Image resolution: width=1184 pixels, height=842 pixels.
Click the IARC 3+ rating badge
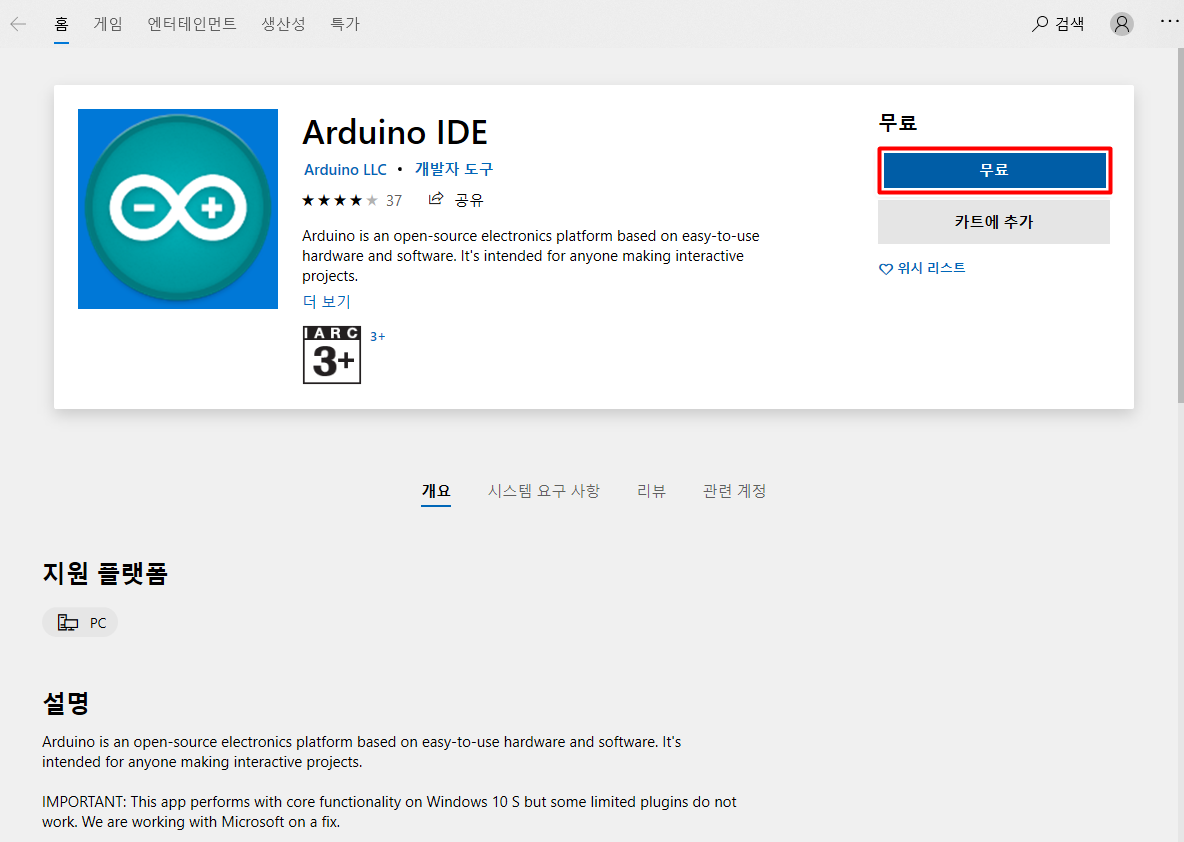[x=331, y=355]
